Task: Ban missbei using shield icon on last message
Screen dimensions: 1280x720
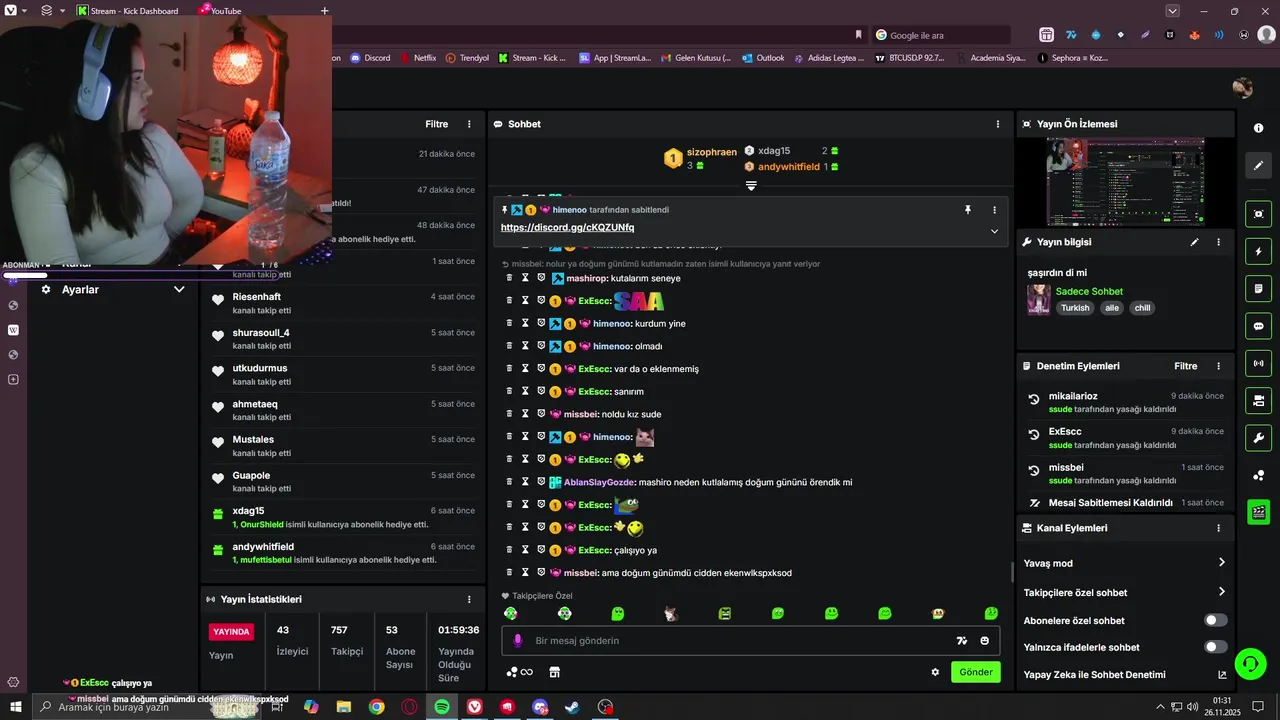Action: click(x=541, y=572)
